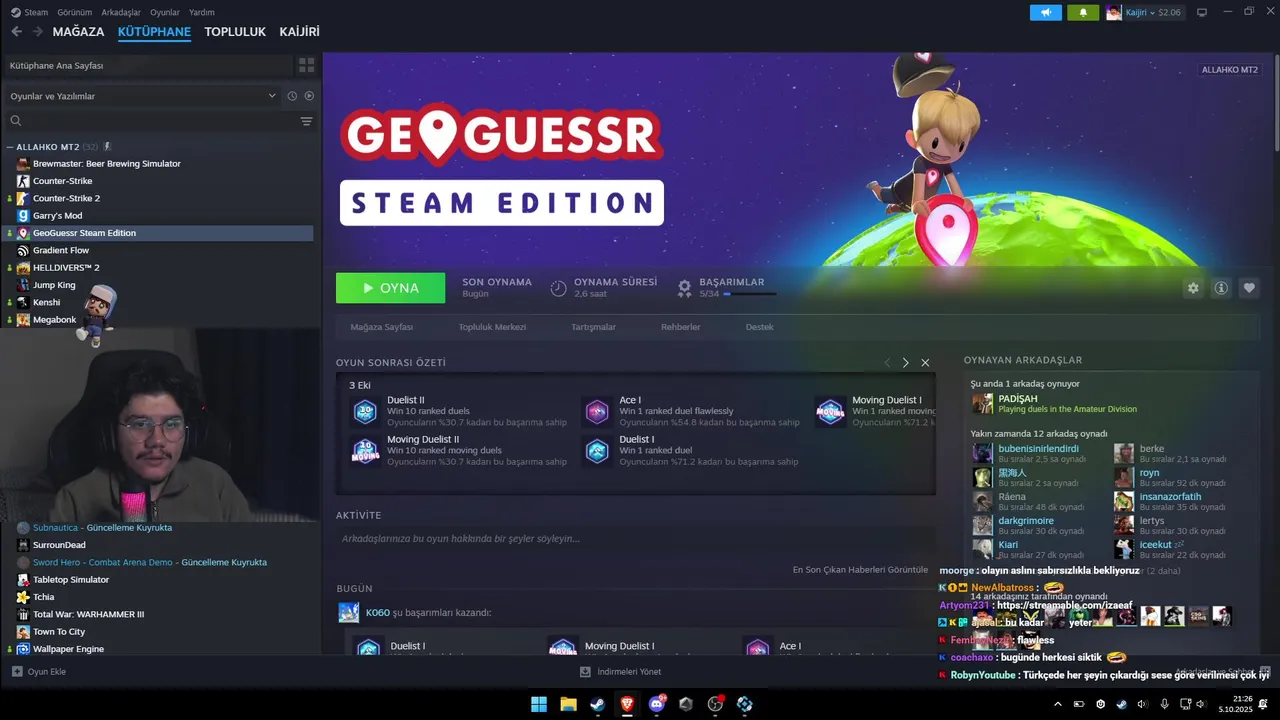The image size is (1280, 720).
Task: Click the Brave browser taskbar icon
Action: click(627, 704)
